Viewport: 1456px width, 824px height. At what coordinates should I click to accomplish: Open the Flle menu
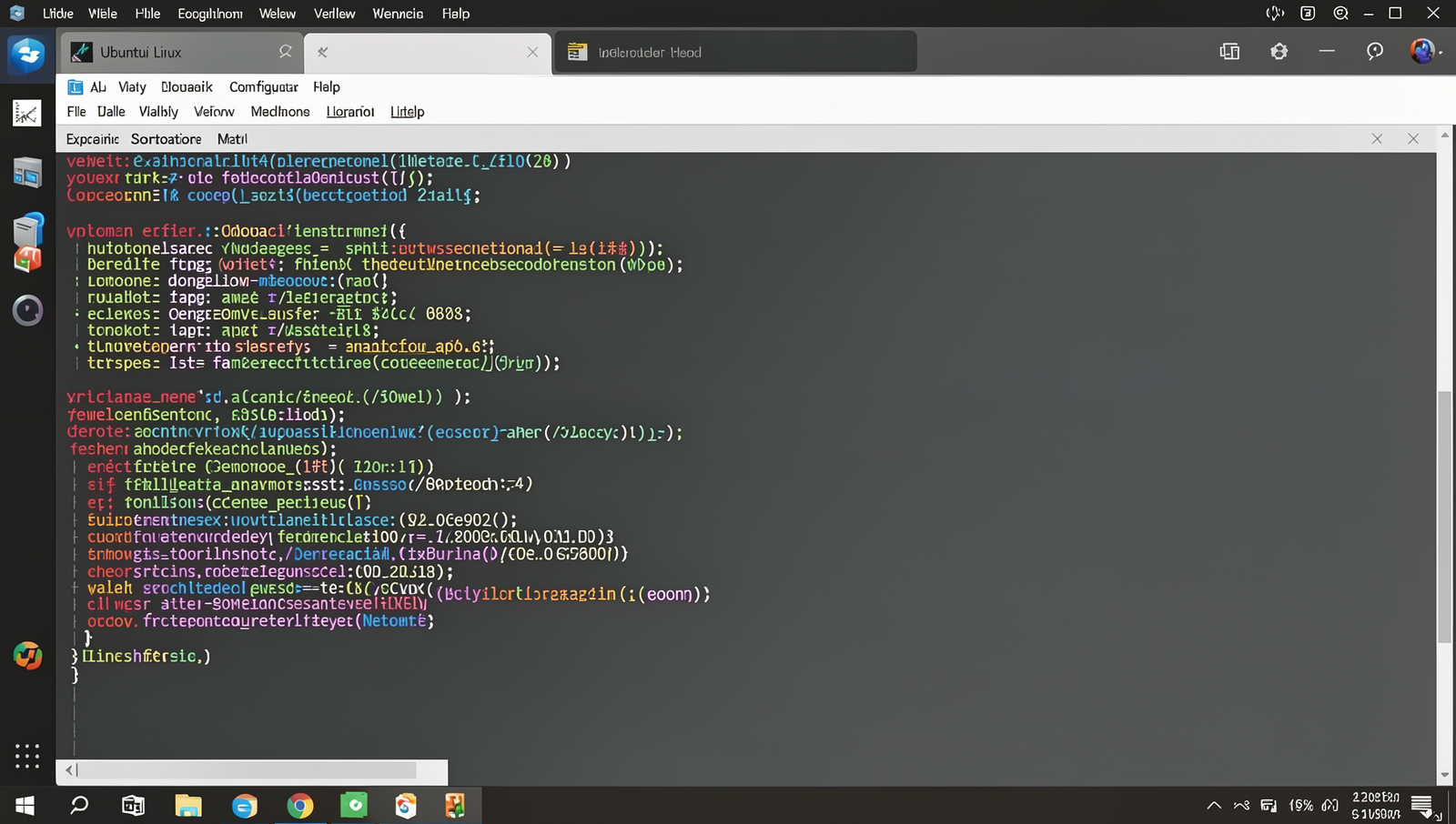[76, 112]
